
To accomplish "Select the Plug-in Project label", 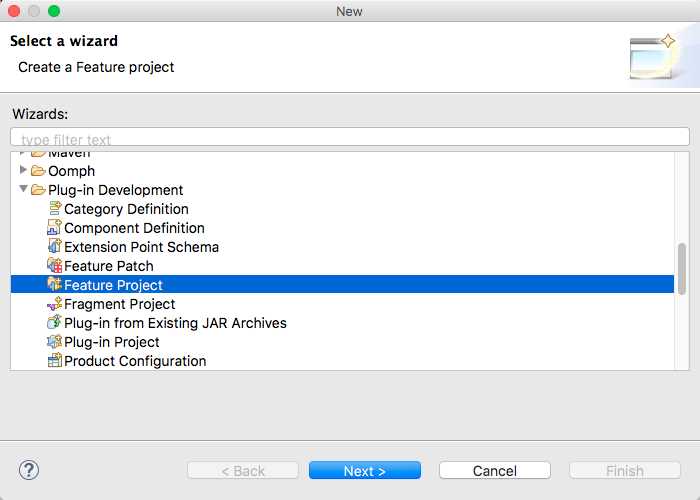I will 112,342.
